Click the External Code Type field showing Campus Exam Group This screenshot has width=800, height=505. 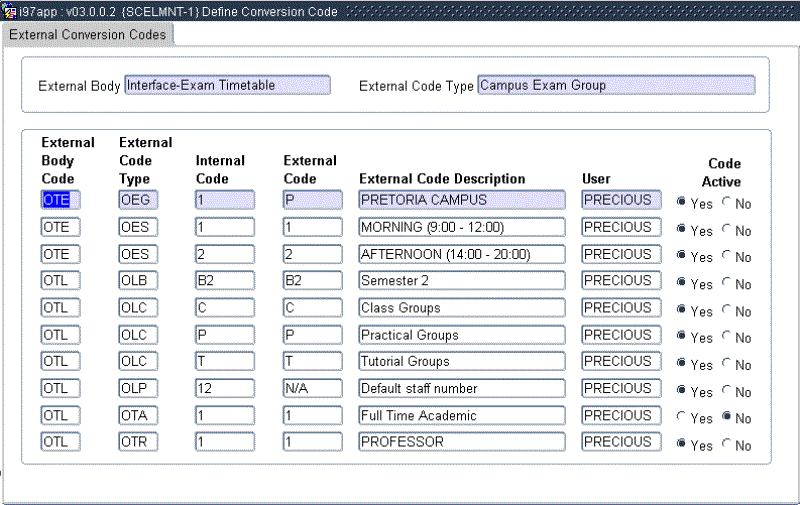click(x=615, y=85)
